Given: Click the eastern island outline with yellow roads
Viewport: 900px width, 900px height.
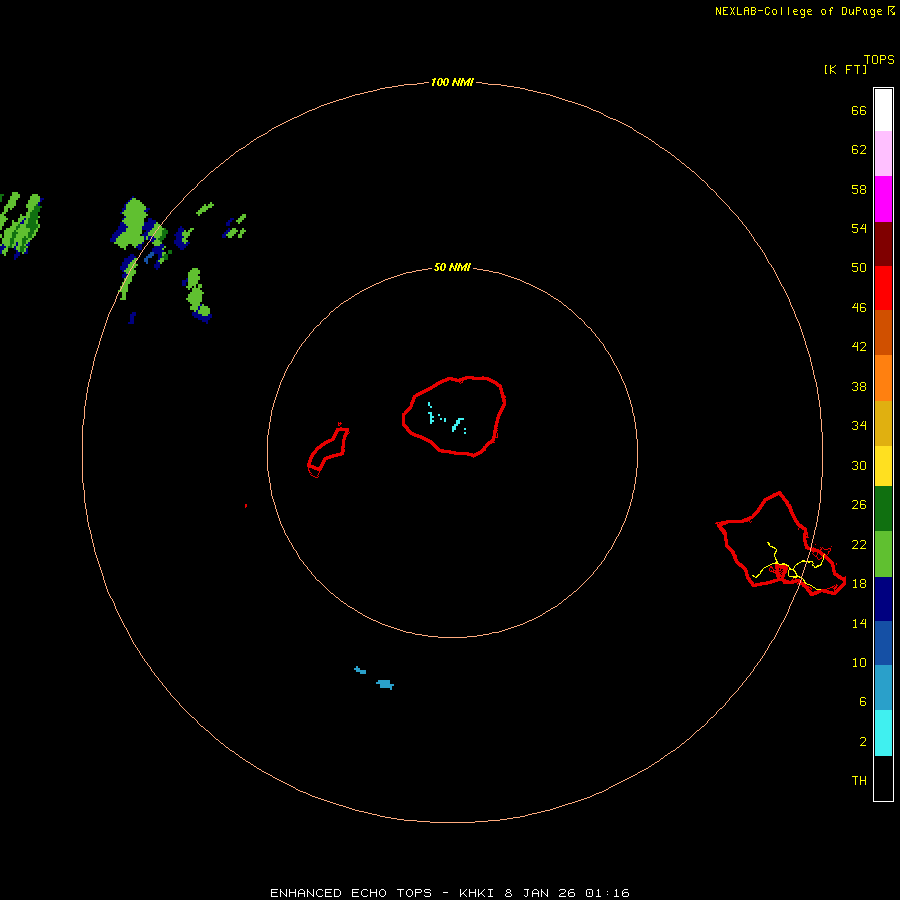Looking at the screenshot, I should tap(781, 544).
